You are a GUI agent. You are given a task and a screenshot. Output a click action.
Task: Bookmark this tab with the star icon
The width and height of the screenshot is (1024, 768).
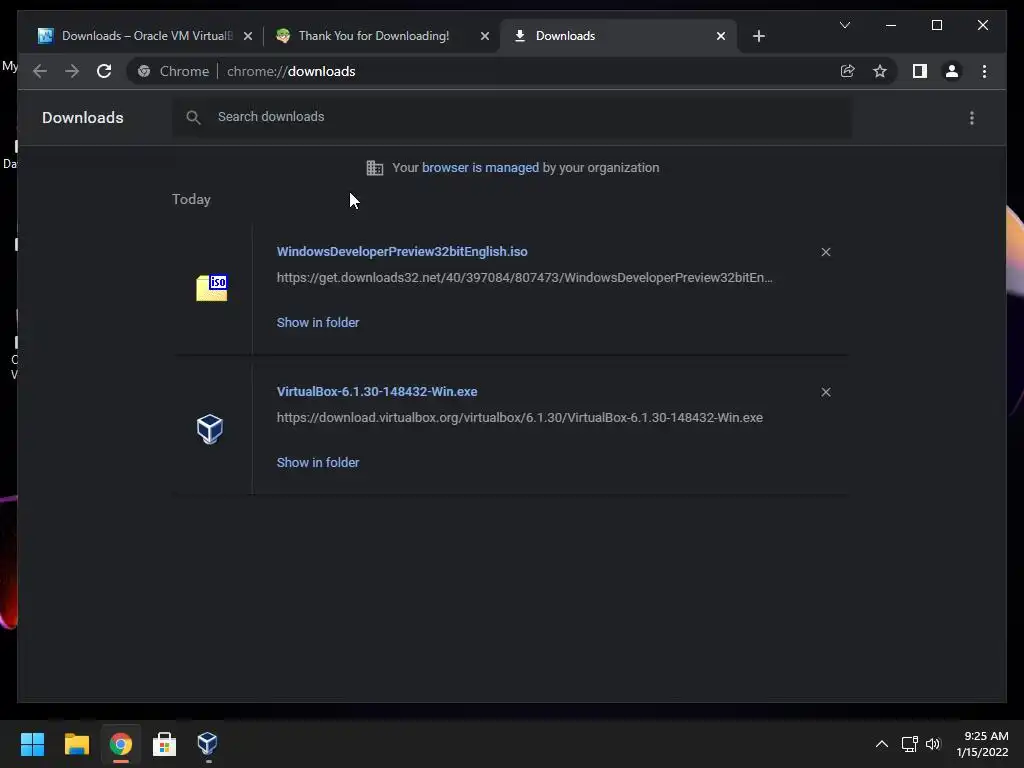[x=880, y=71]
